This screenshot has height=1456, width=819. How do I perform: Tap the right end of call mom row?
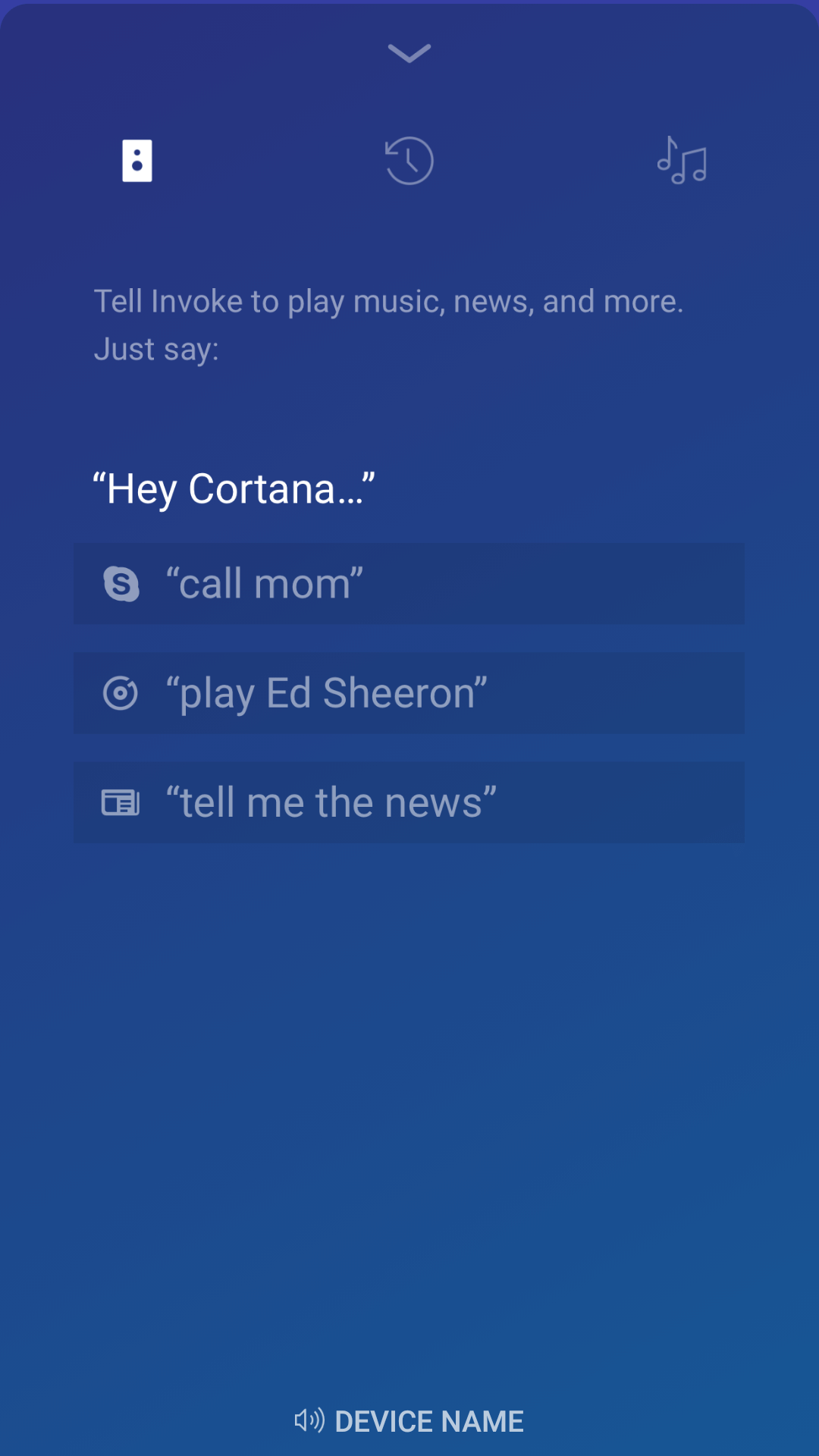pos(713,584)
